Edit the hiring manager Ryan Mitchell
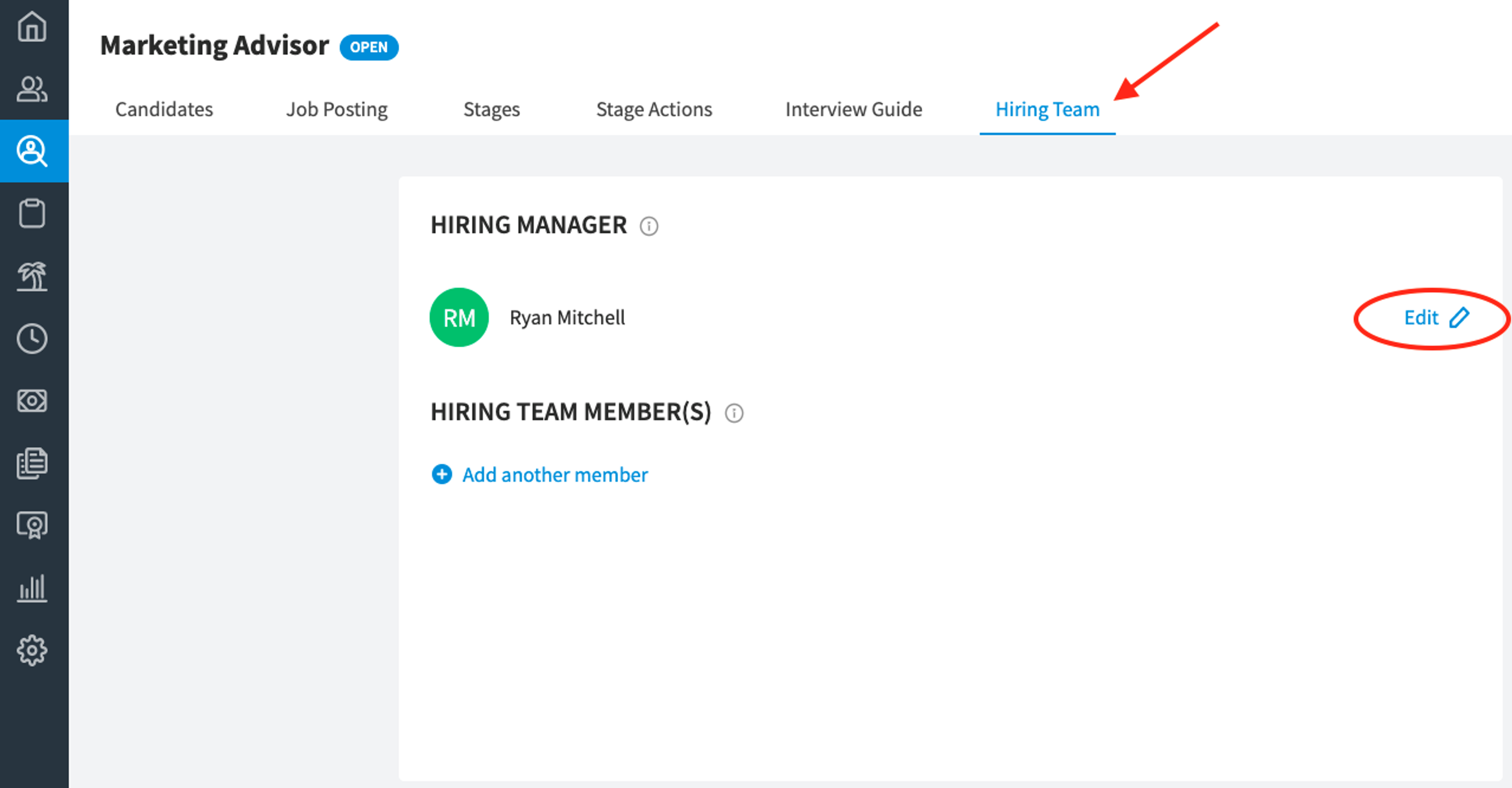The height and width of the screenshot is (788, 1512). [1436, 318]
